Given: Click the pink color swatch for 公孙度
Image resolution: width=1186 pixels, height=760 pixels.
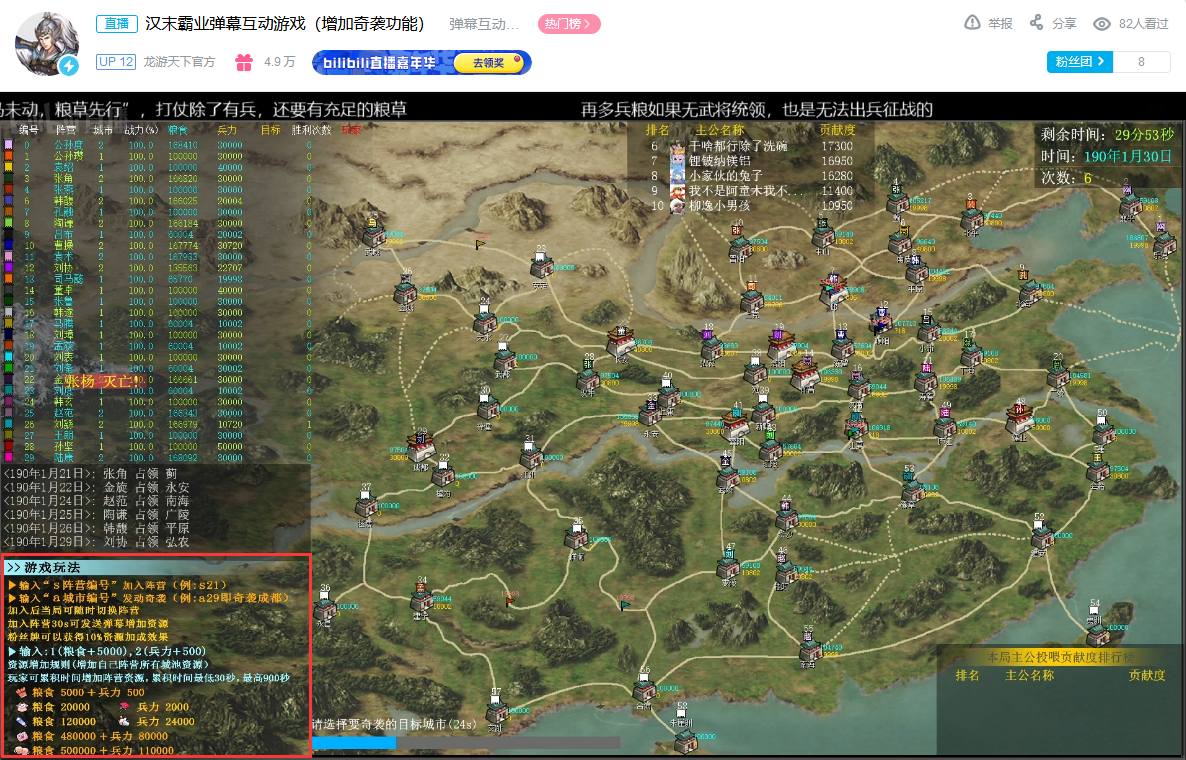Looking at the screenshot, I should (x=8, y=144).
